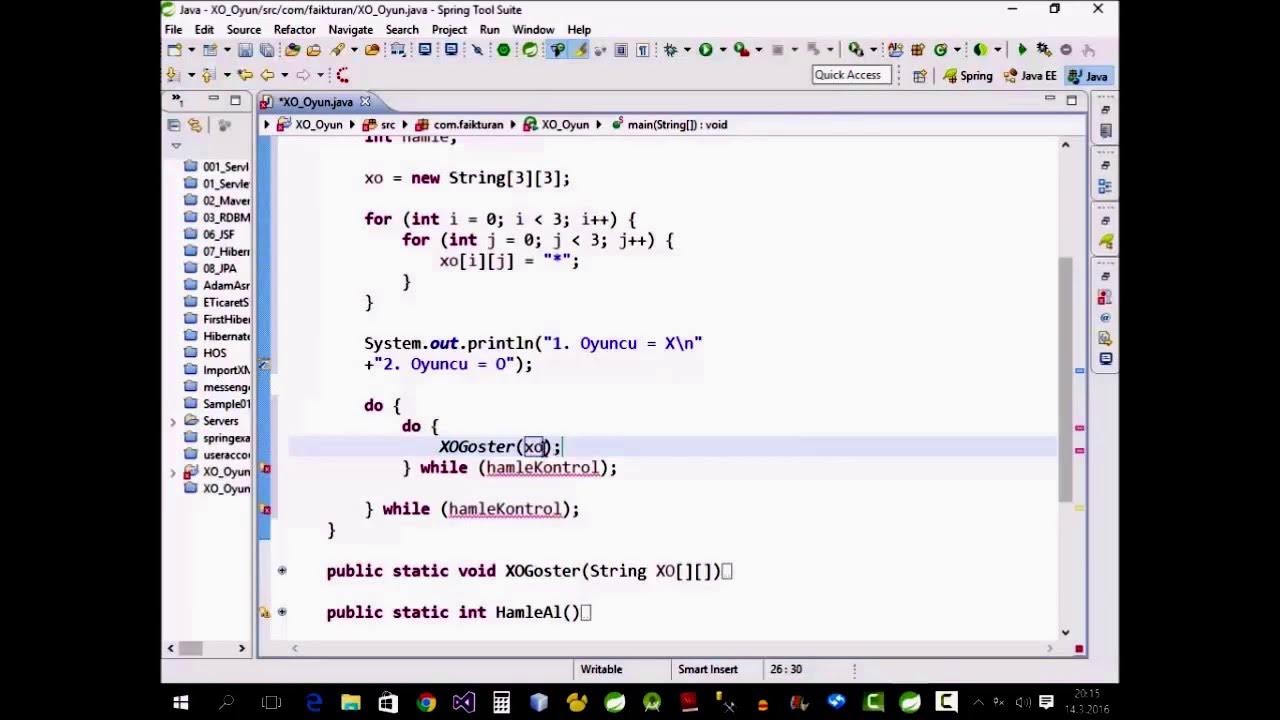Click Collapse All in Package Explorer
The width and height of the screenshot is (1280, 720).
[x=173, y=125]
